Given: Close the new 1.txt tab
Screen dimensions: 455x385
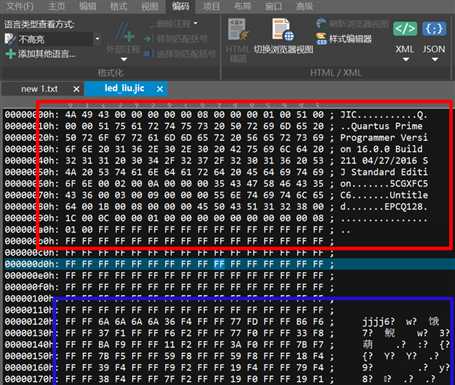Looking at the screenshot, I should pos(76,89).
